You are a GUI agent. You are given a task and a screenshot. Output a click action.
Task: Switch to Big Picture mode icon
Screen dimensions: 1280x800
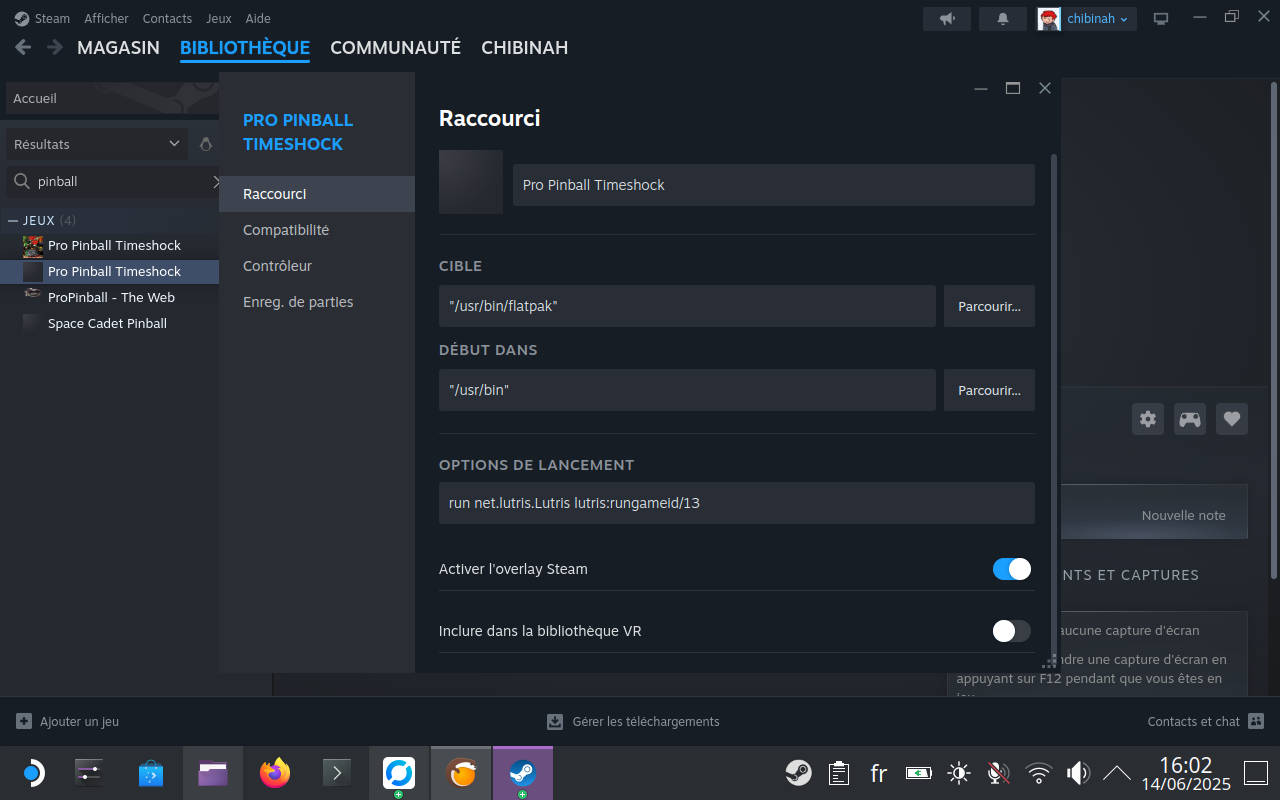click(1161, 18)
